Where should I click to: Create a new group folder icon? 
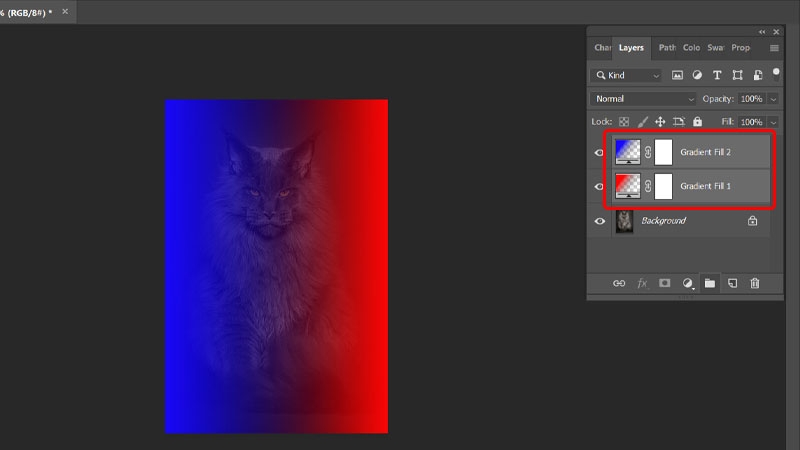[710, 283]
